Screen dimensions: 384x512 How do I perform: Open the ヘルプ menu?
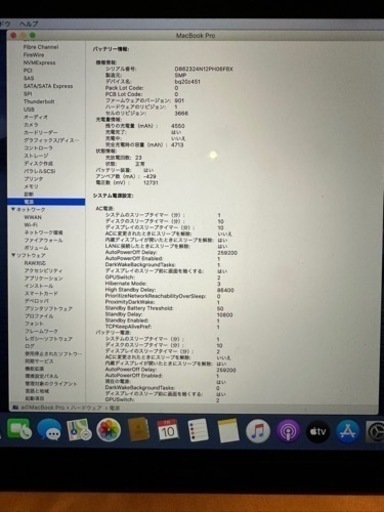pos(29,24)
